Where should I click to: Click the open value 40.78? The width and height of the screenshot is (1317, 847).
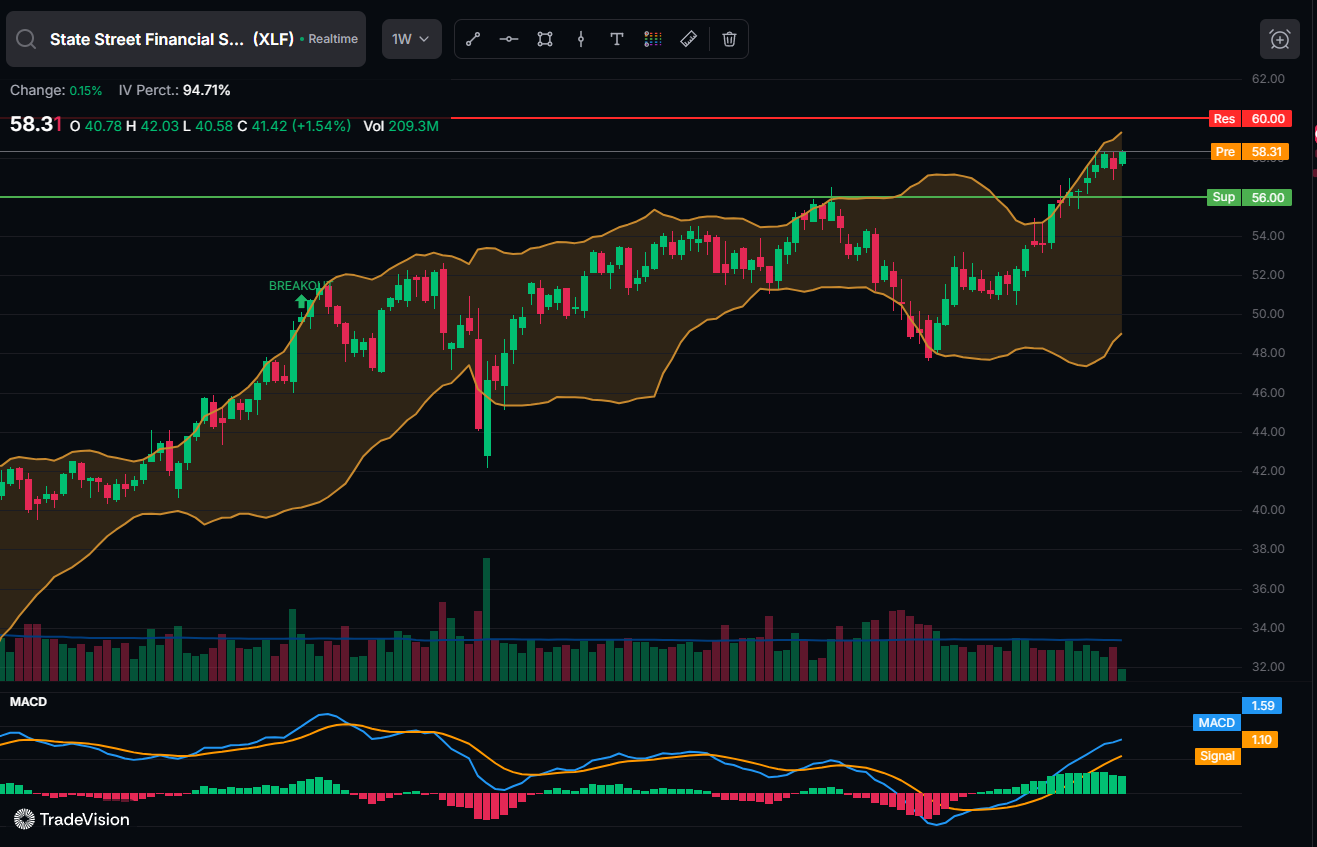pos(103,126)
